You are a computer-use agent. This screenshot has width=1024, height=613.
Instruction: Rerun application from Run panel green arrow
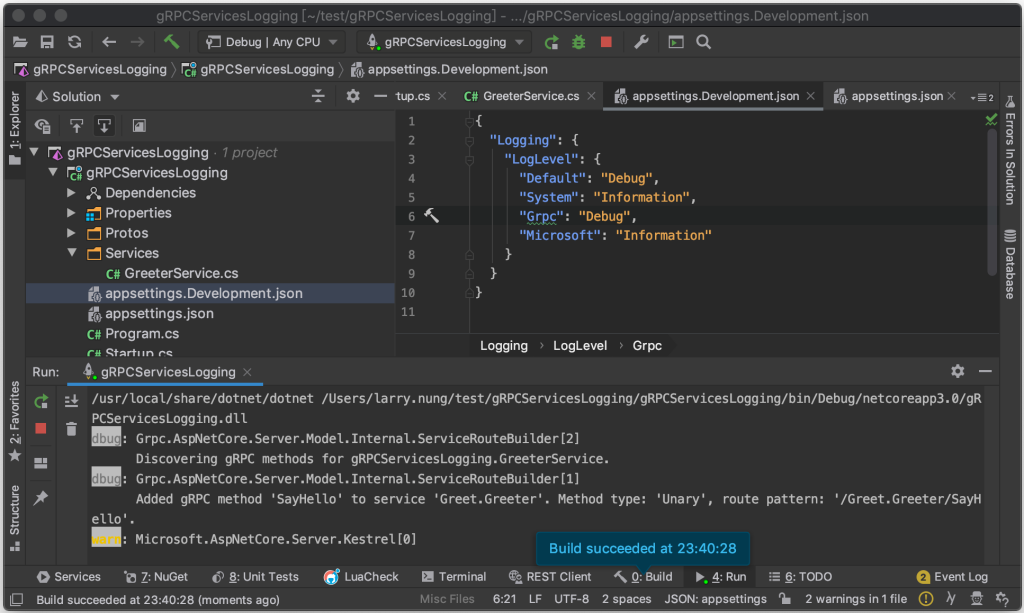click(41, 401)
